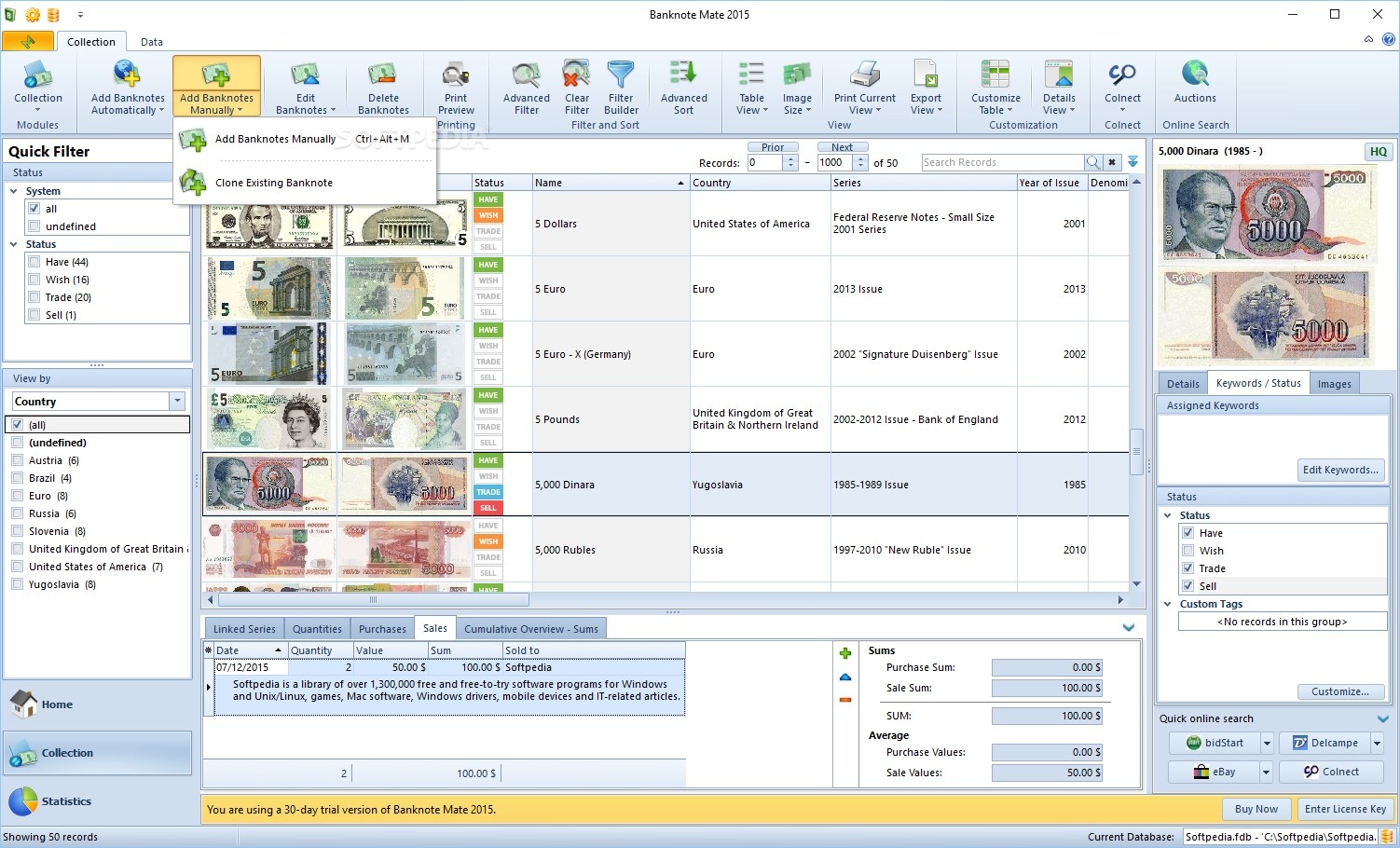The width and height of the screenshot is (1400, 848).
Task: Click the Buy Now button
Action: [x=1256, y=809]
